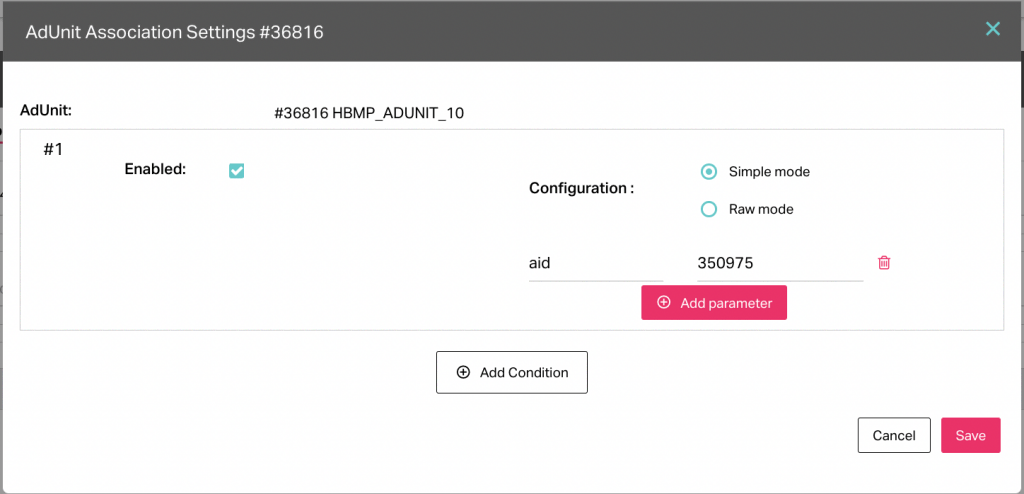Screen dimensions: 1024x494
Task: Close the AdUnit Association Settings dialog
Action: point(993,29)
